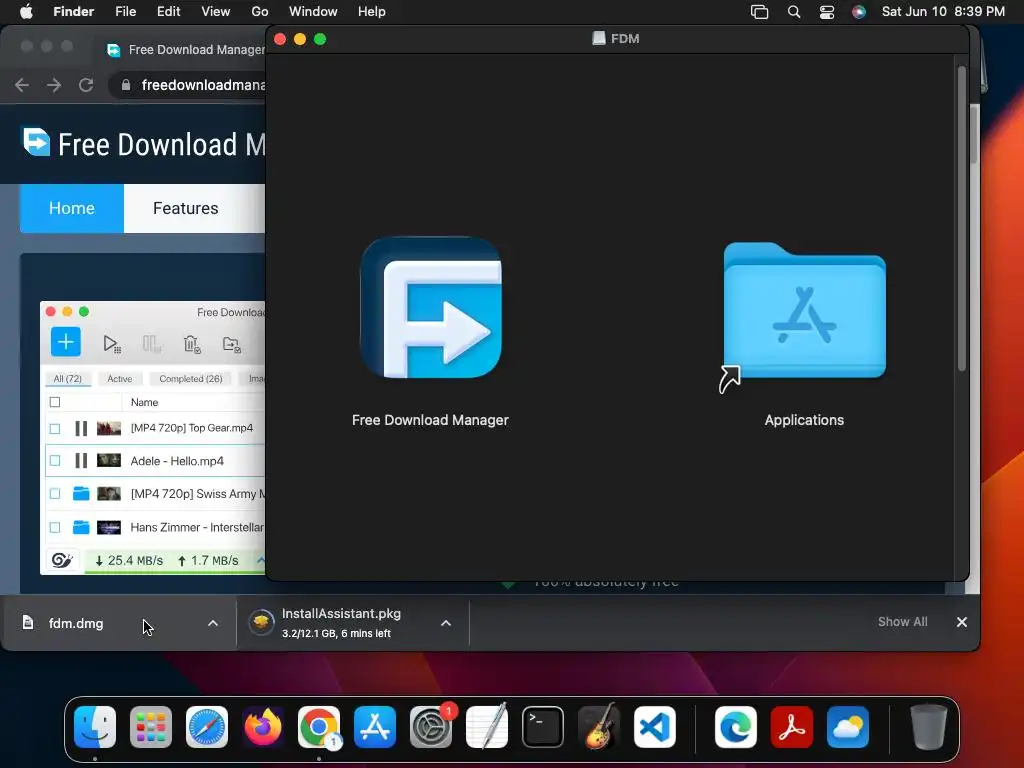
Task: Open the screen mirroring menu bar icon
Action: (x=760, y=12)
